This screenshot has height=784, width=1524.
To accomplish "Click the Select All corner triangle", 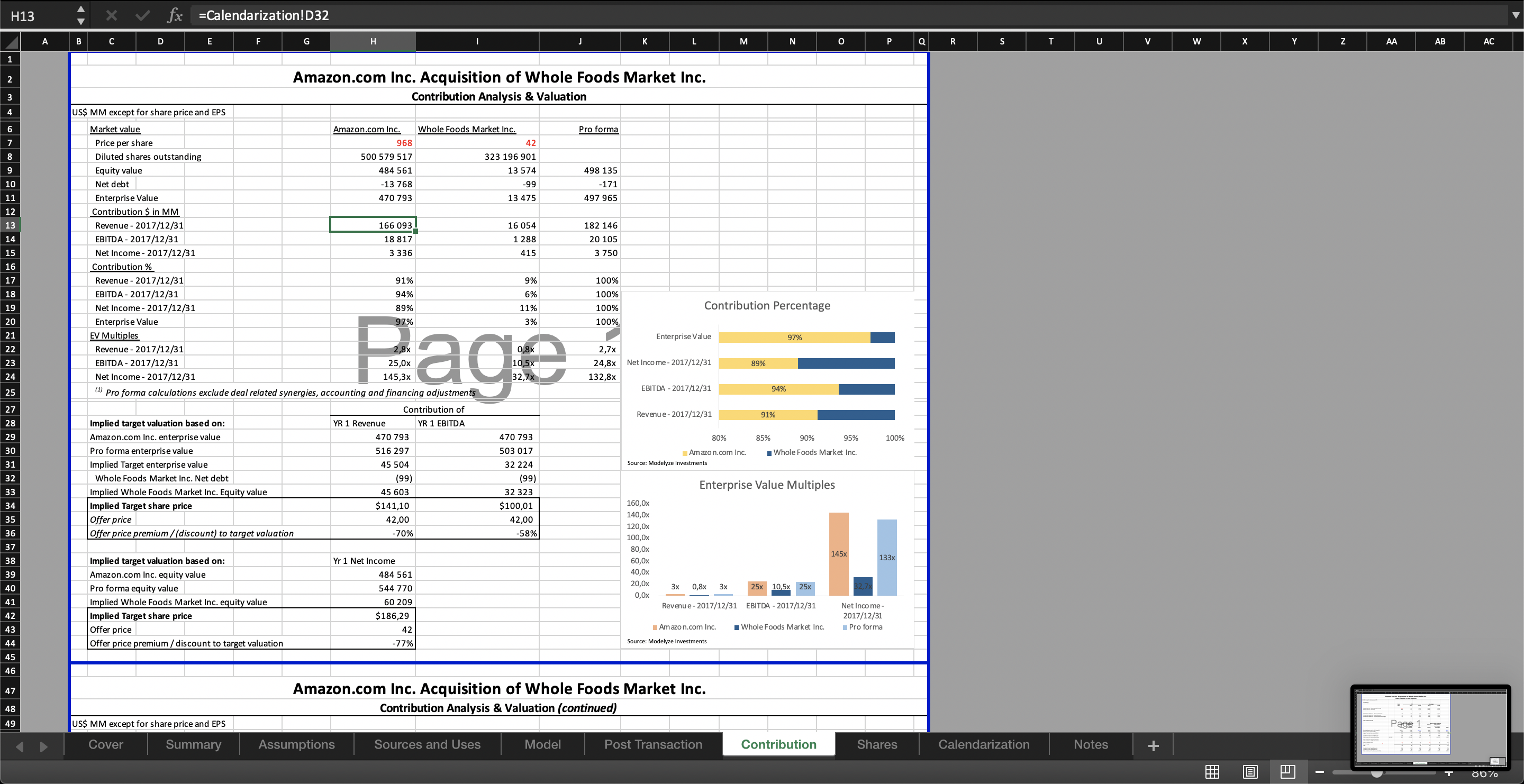I will tap(11, 41).
